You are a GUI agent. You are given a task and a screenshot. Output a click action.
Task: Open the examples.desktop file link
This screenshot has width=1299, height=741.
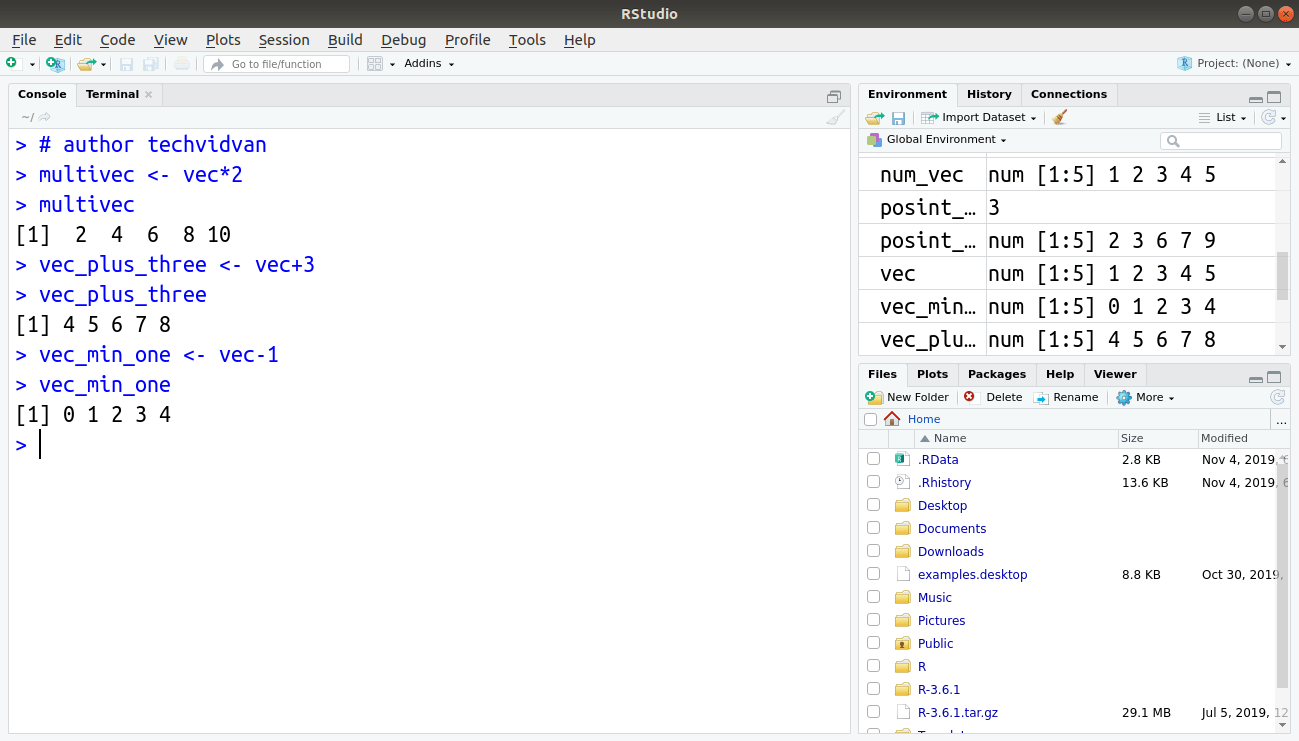(972, 574)
